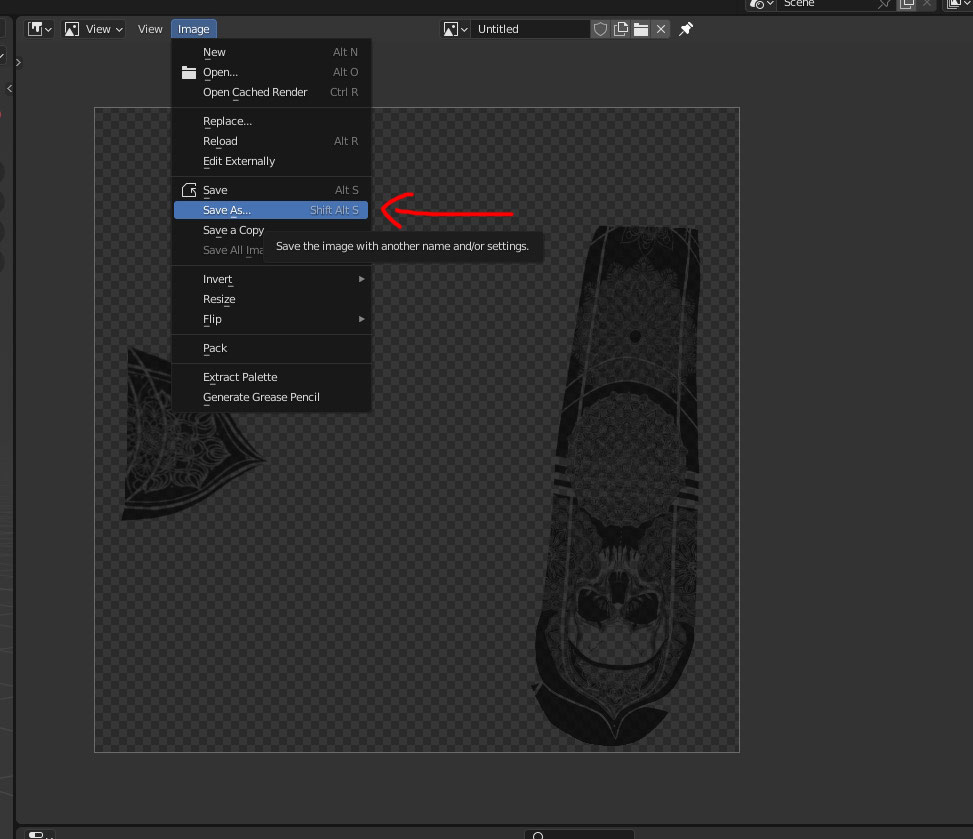
Task: Pin the image to this editor
Action: (x=685, y=29)
